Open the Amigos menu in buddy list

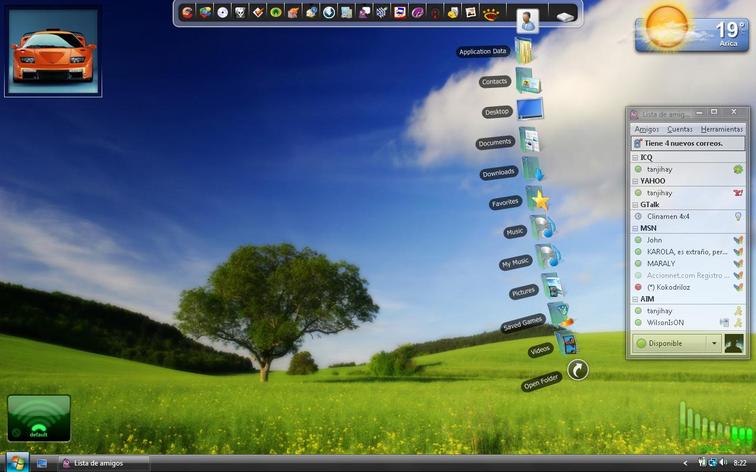point(646,129)
